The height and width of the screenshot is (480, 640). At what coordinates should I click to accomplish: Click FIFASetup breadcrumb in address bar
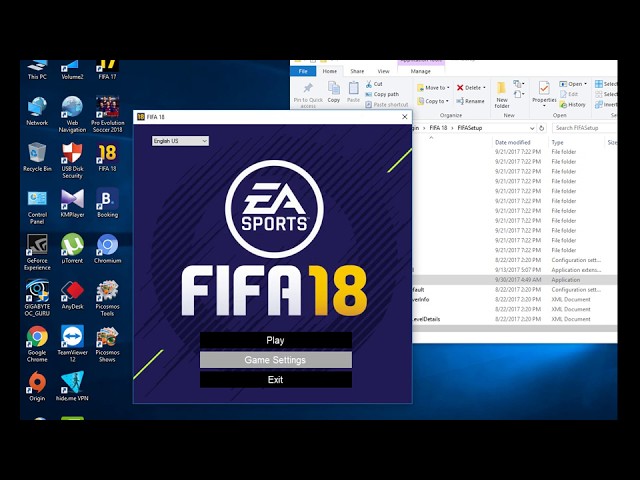(x=470, y=128)
